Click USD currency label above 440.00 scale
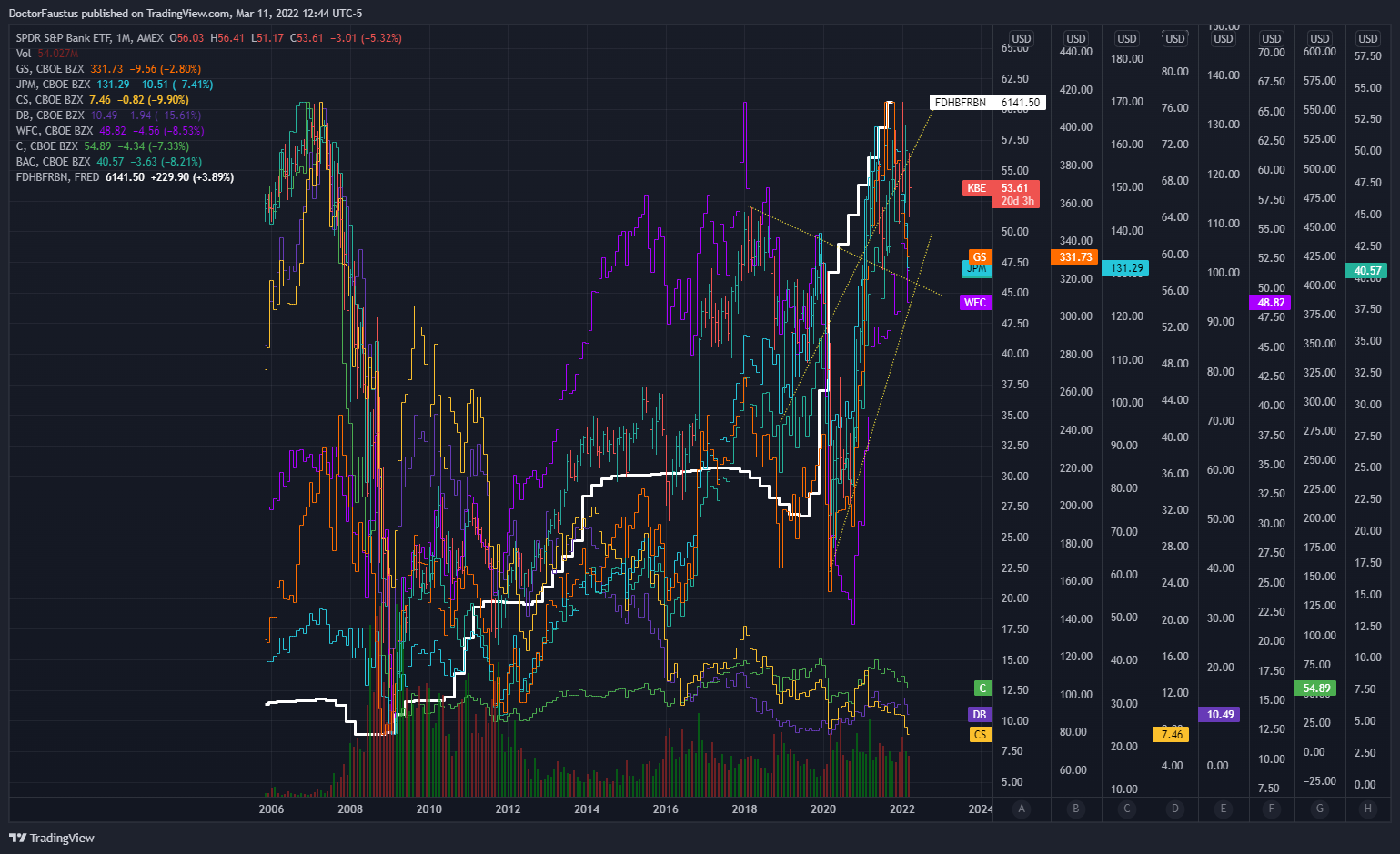 point(1076,39)
